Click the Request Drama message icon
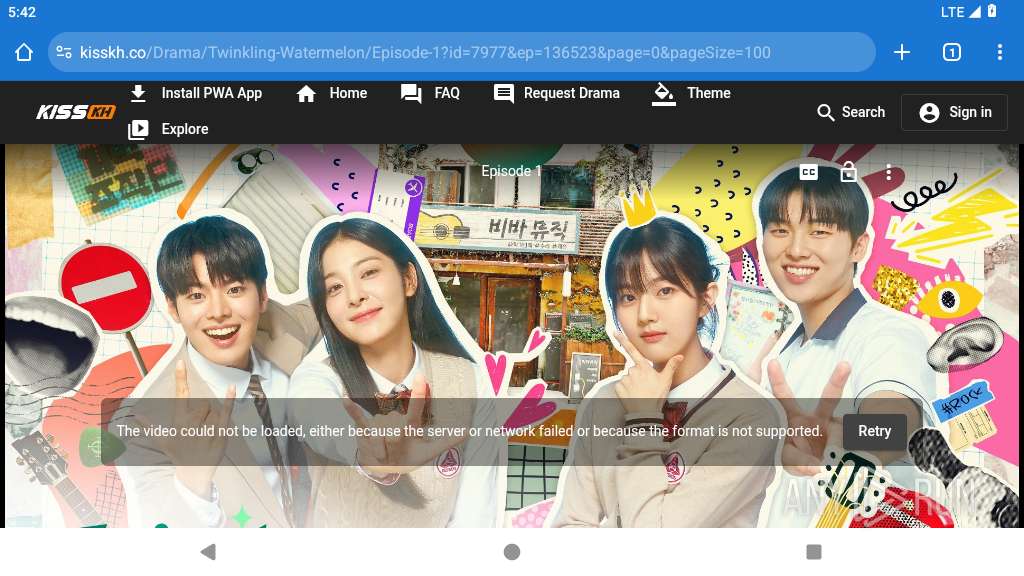This screenshot has width=1024, height=576. 504,93
